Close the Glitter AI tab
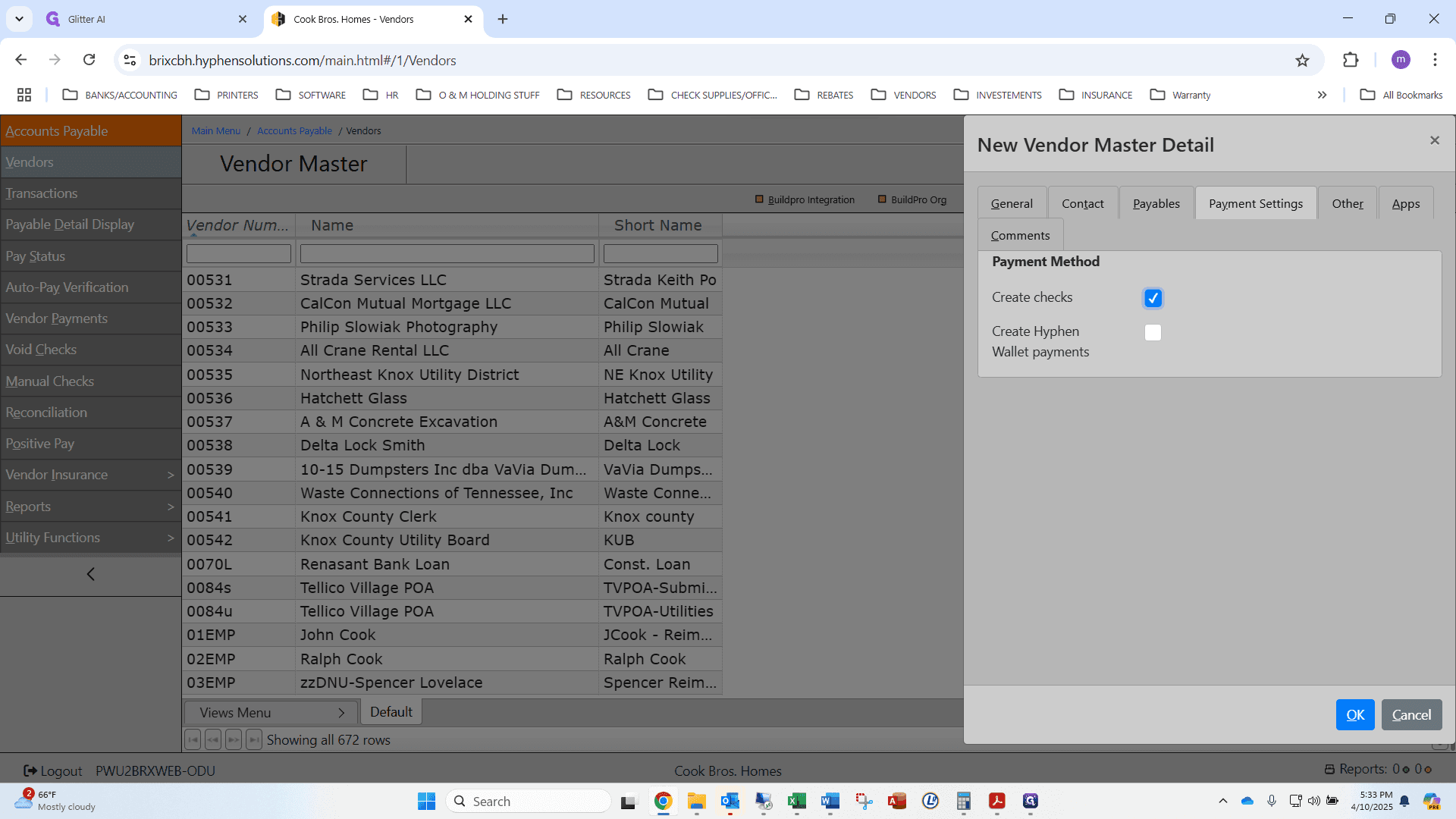Viewport: 1456px width, 819px height. coord(243,19)
